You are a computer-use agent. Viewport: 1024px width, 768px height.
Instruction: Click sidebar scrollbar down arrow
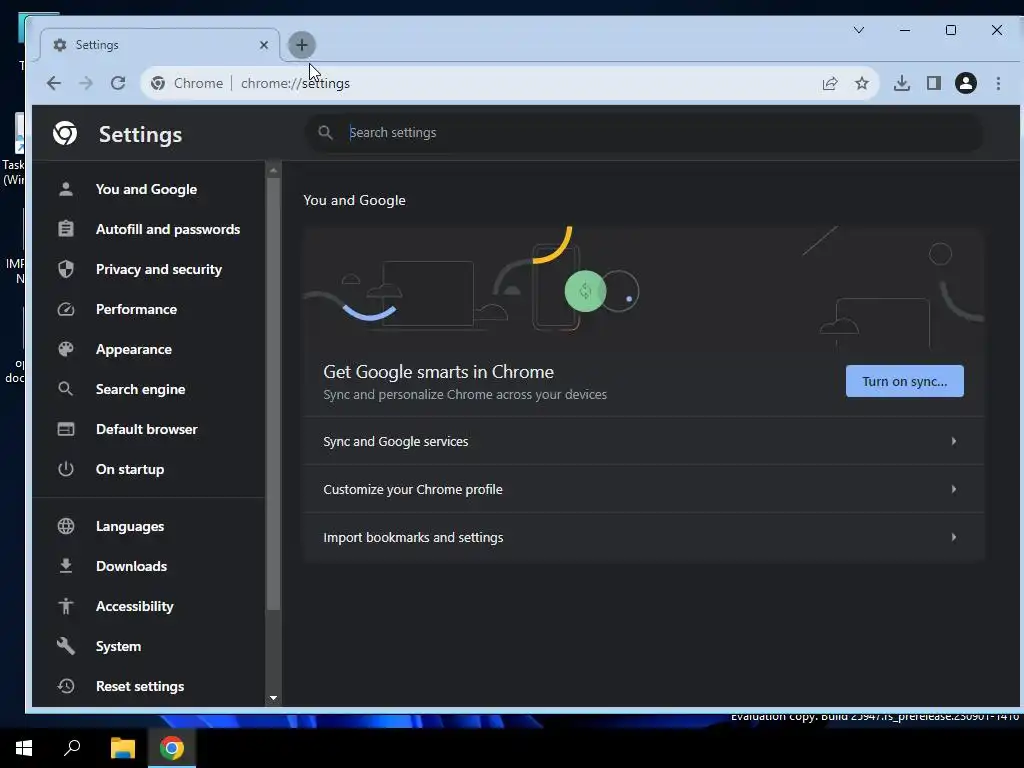(x=273, y=698)
